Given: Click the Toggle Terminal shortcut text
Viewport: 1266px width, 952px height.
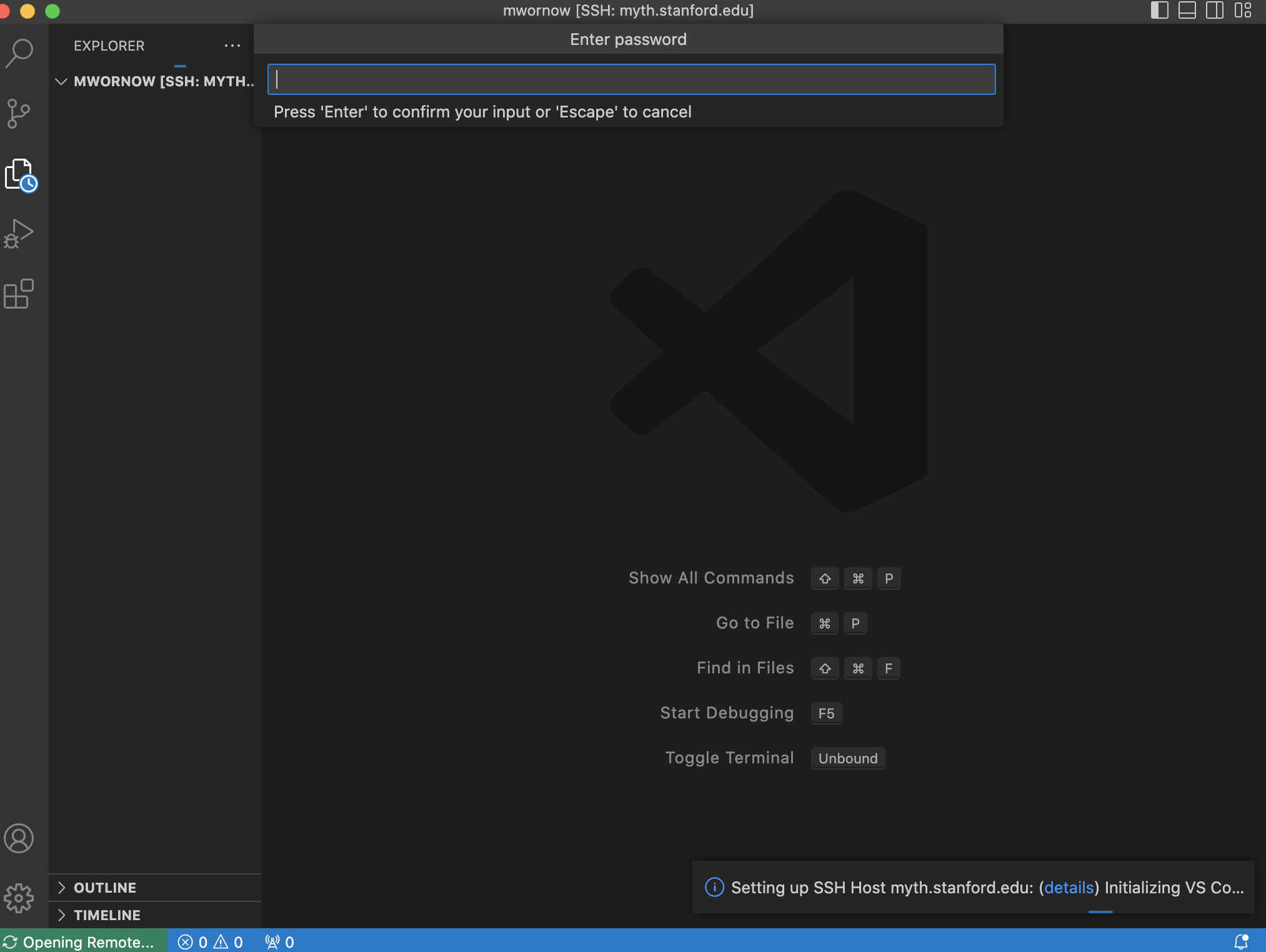Looking at the screenshot, I should [729, 758].
